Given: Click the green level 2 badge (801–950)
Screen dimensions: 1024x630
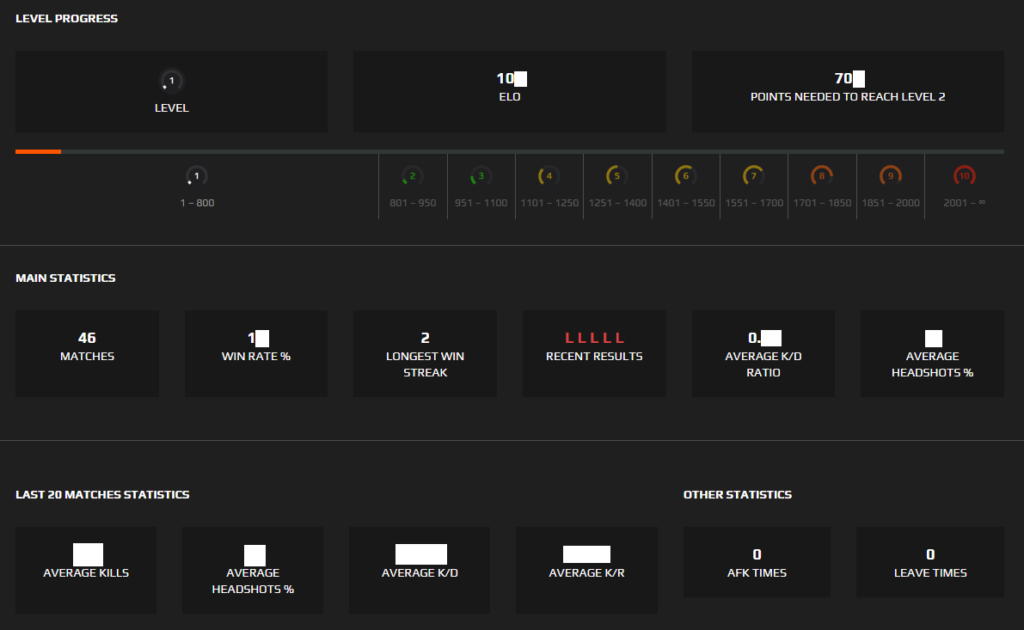Looking at the screenshot, I should pos(411,175).
